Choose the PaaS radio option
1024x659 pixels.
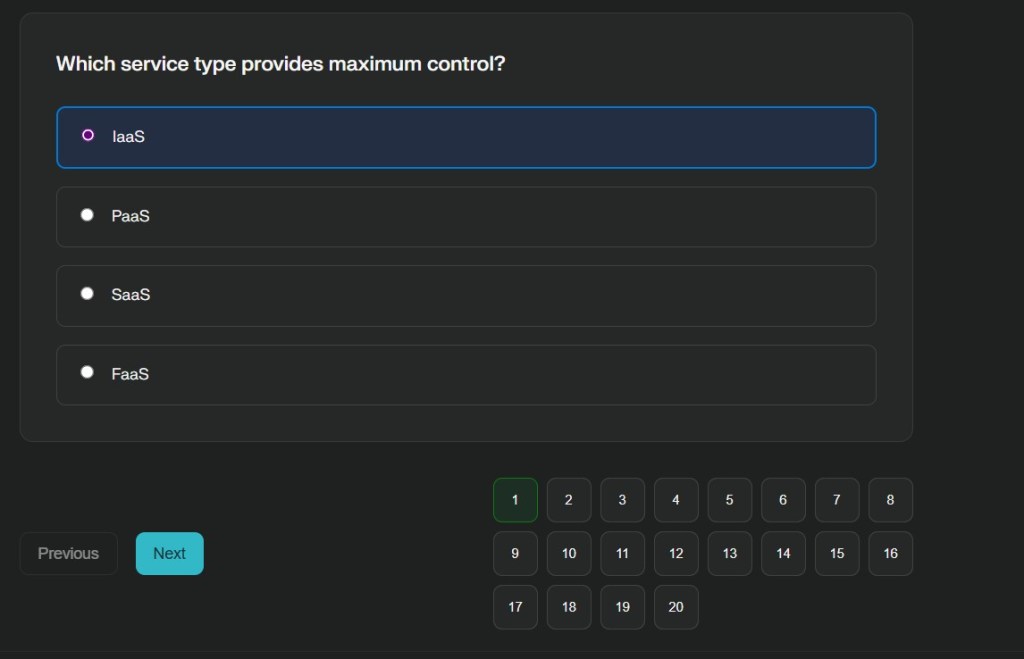87,215
